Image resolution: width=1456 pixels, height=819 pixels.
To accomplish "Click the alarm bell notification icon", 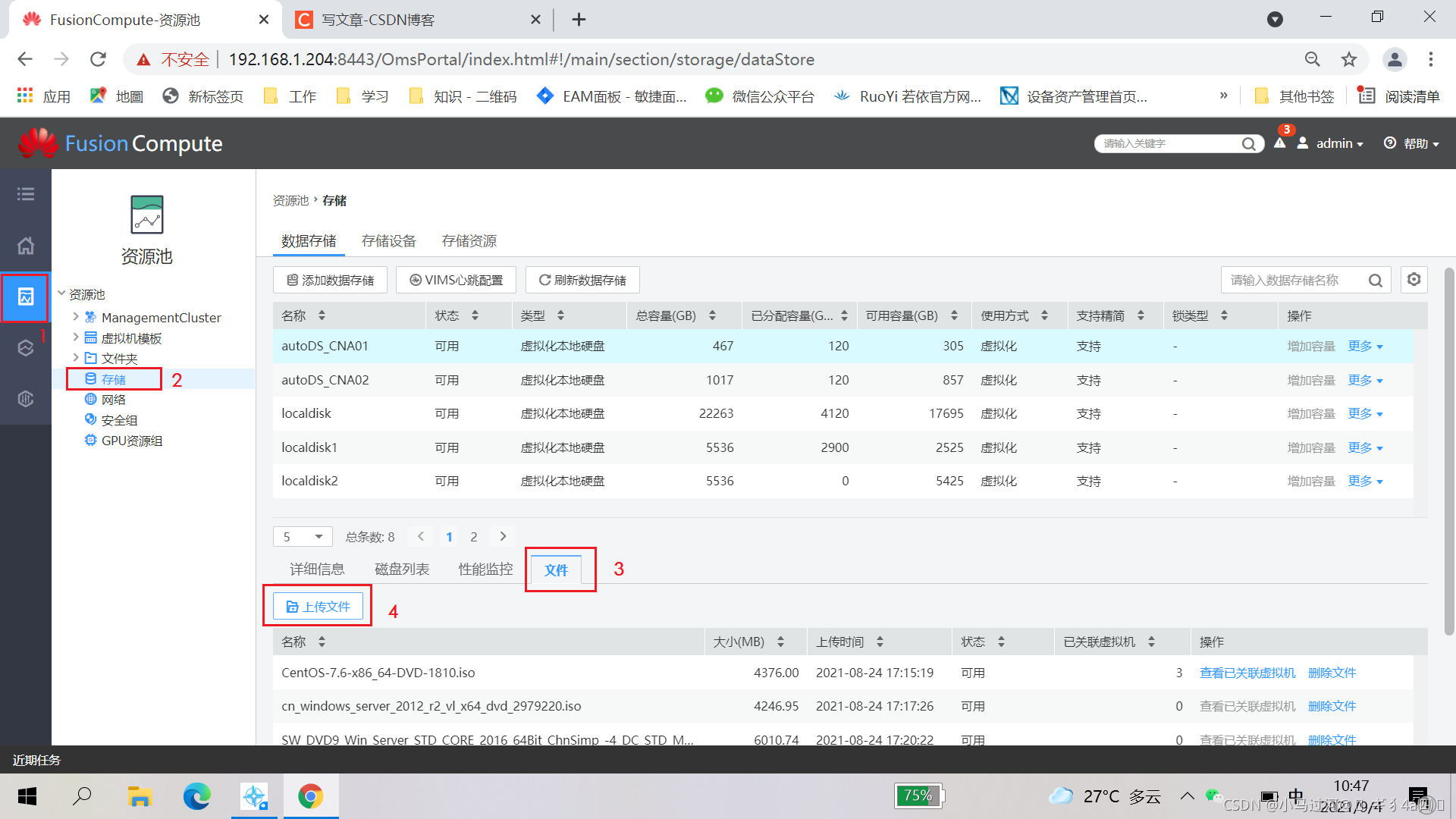I will pyautogui.click(x=1280, y=143).
